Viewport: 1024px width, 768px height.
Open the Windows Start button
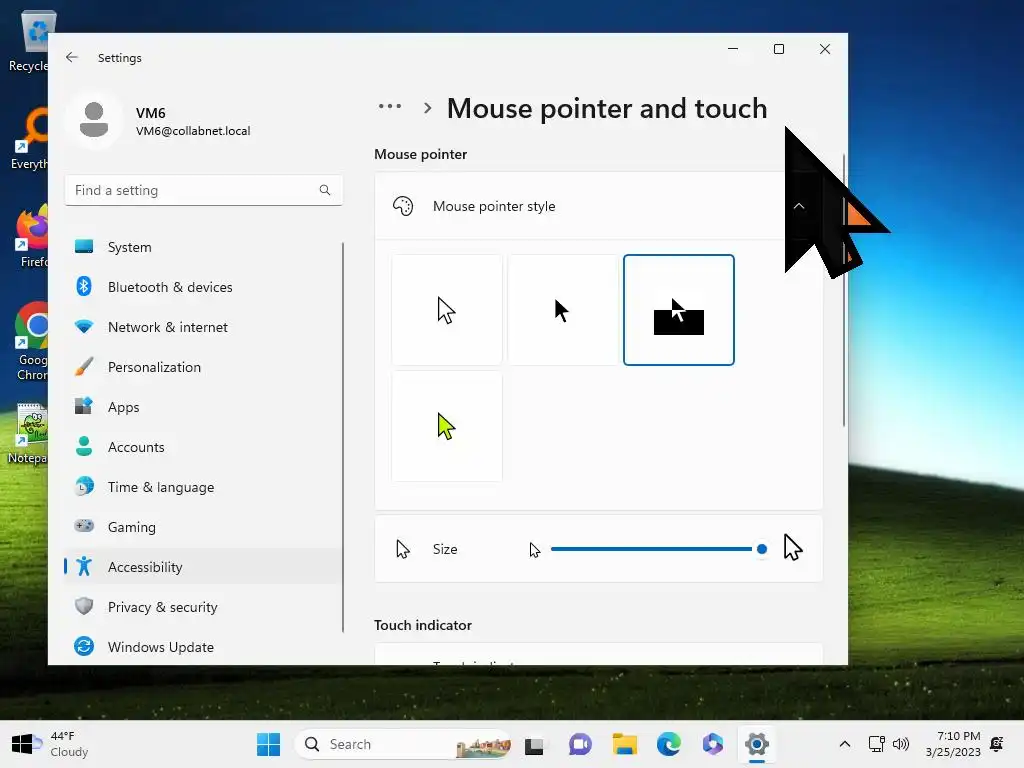pos(268,744)
